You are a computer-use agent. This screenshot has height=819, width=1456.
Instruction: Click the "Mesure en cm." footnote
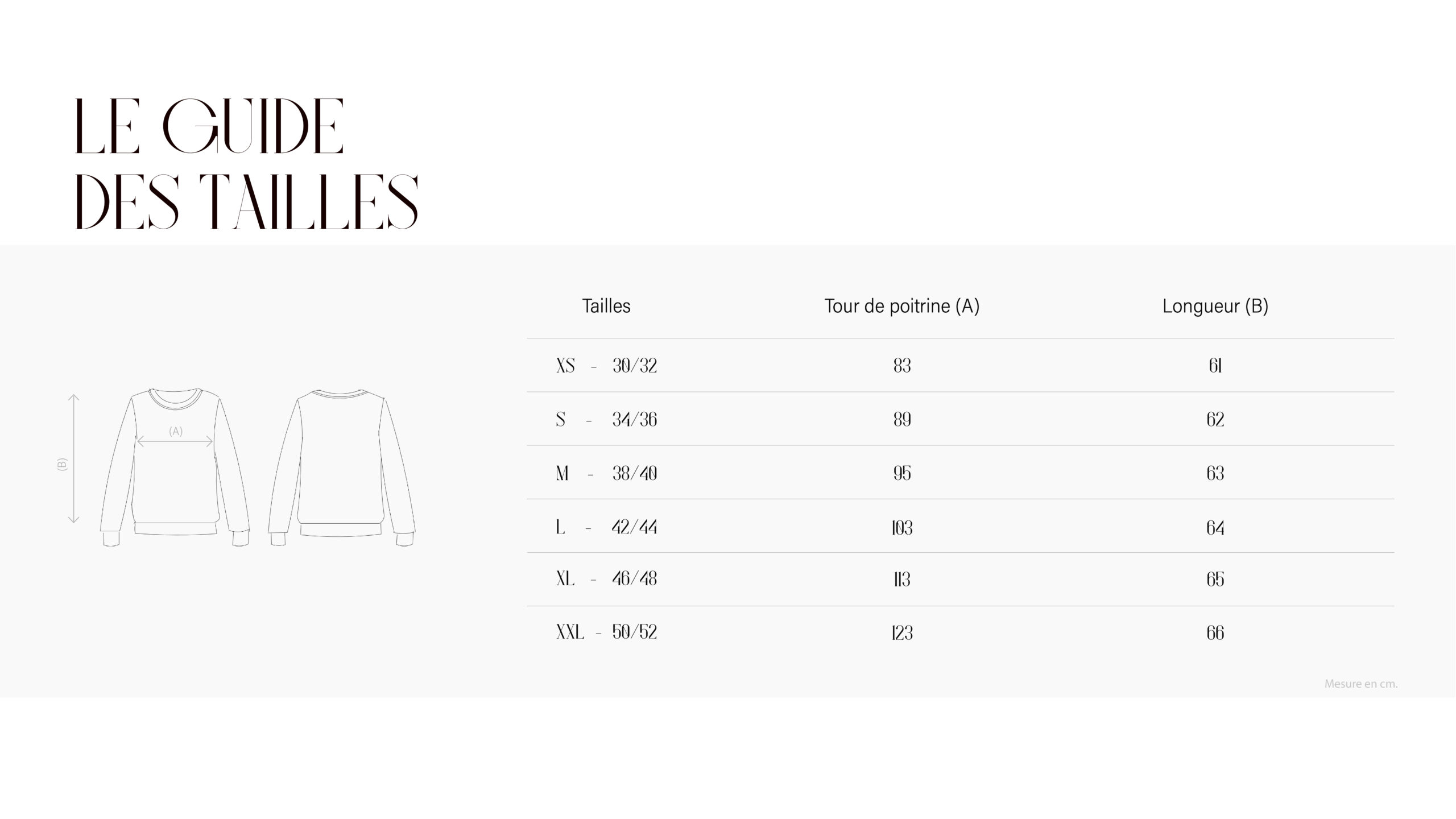tap(1360, 684)
